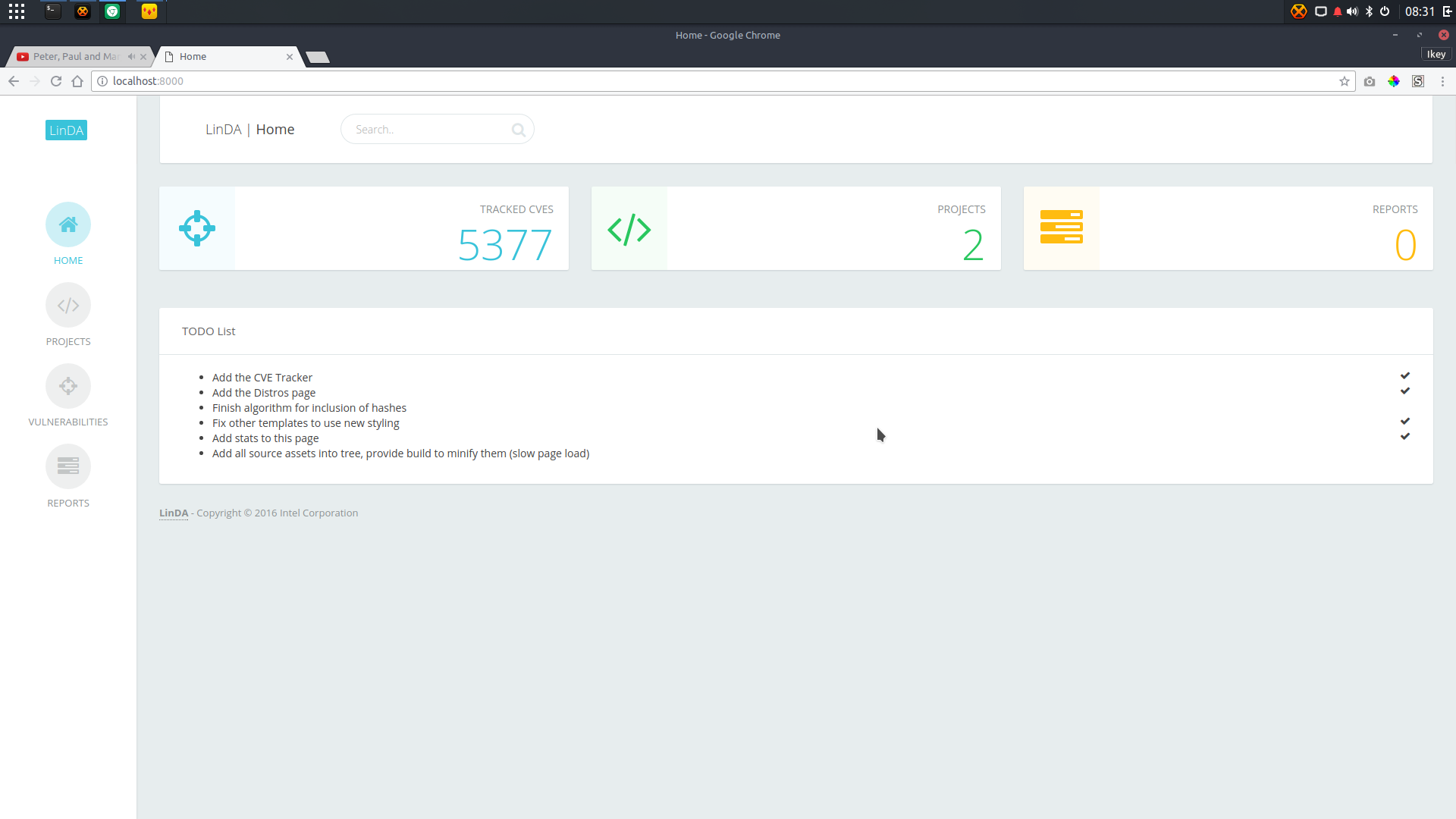Click the yellow app icon in panel

click(149, 11)
